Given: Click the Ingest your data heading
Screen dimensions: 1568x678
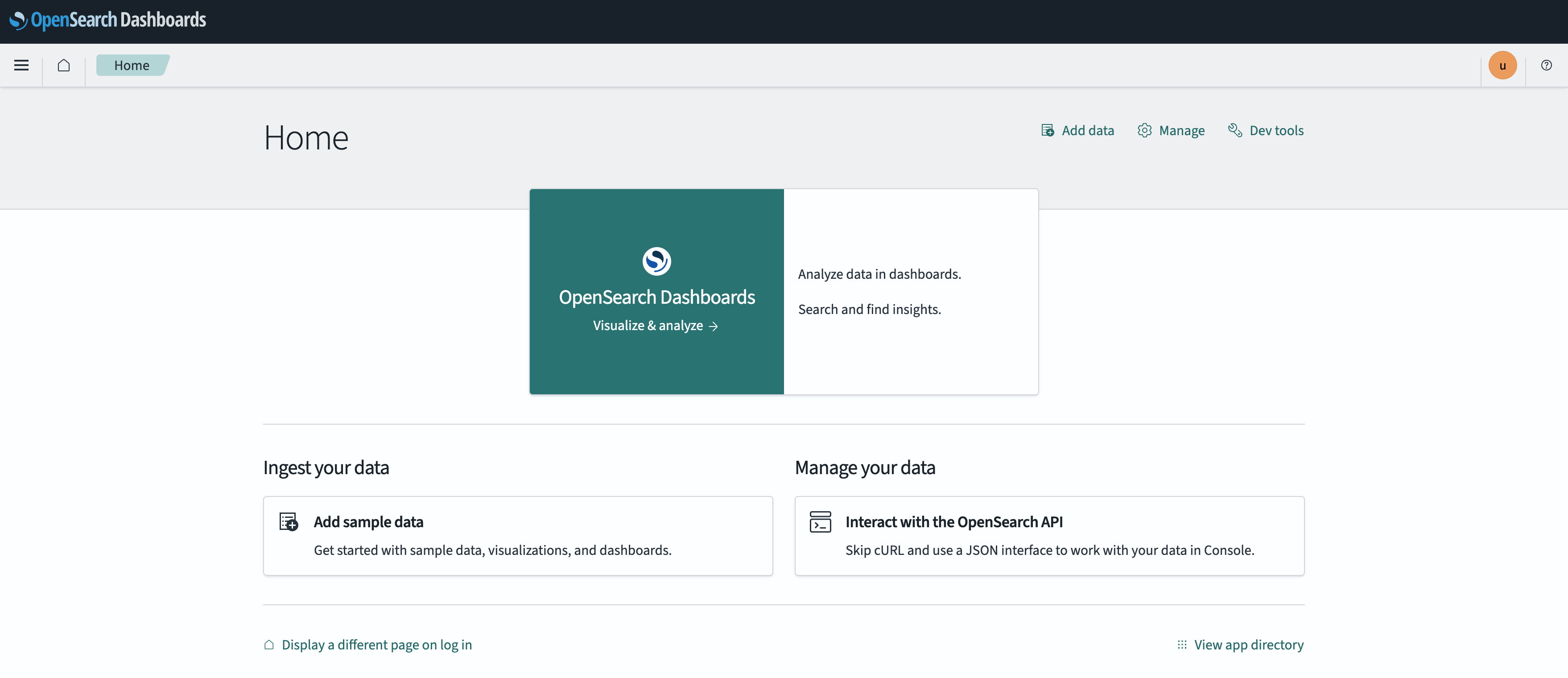Looking at the screenshot, I should (x=326, y=467).
